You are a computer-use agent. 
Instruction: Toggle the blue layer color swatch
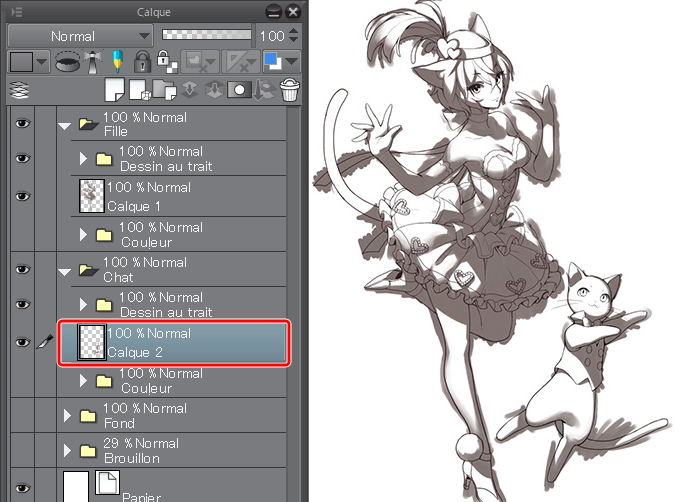point(272,61)
